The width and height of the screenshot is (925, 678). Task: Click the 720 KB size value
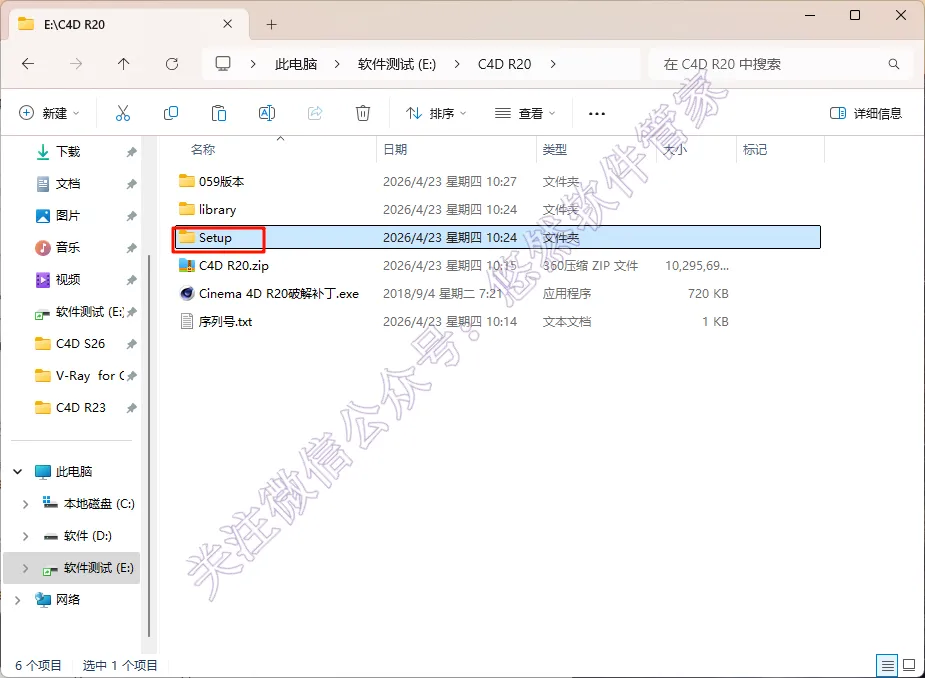[708, 293]
